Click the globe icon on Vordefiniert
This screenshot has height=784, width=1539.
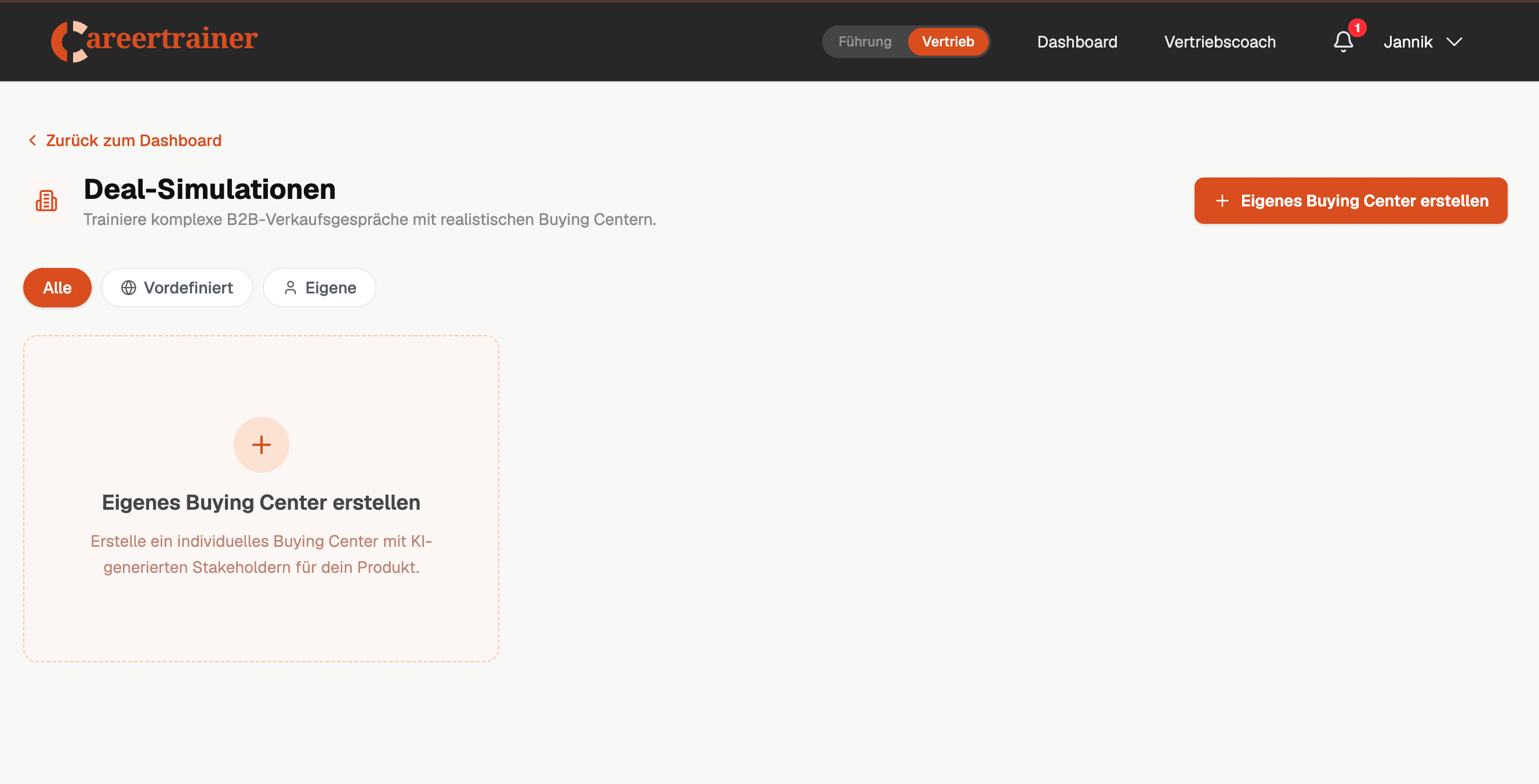click(x=129, y=288)
